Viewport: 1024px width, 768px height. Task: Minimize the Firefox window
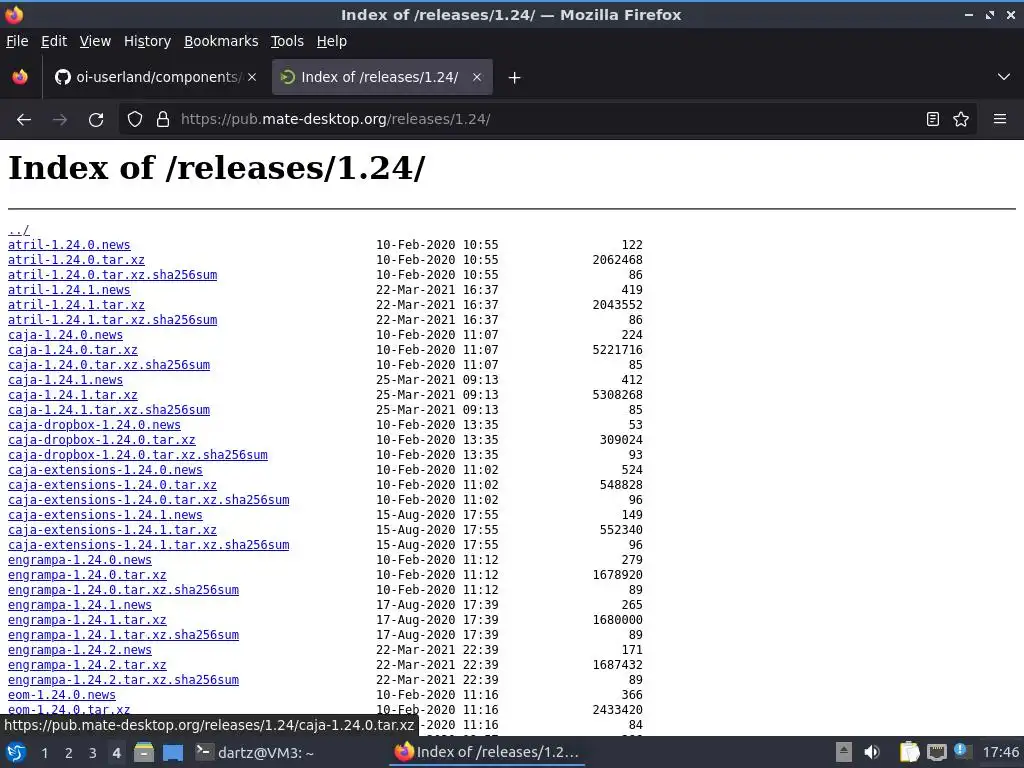point(968,14)
